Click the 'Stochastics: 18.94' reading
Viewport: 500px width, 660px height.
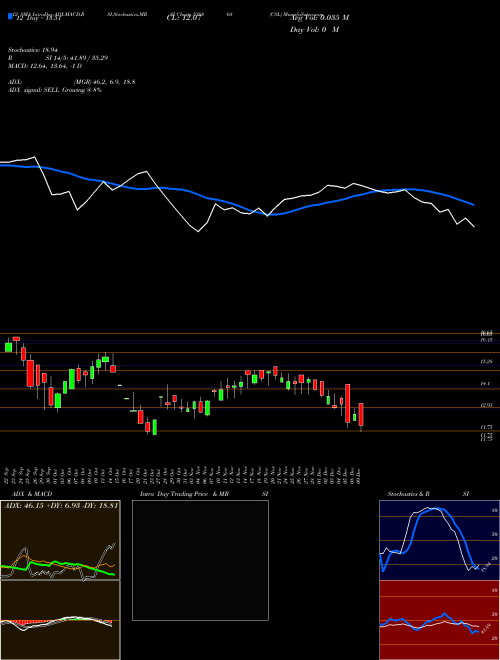(33, 50)
